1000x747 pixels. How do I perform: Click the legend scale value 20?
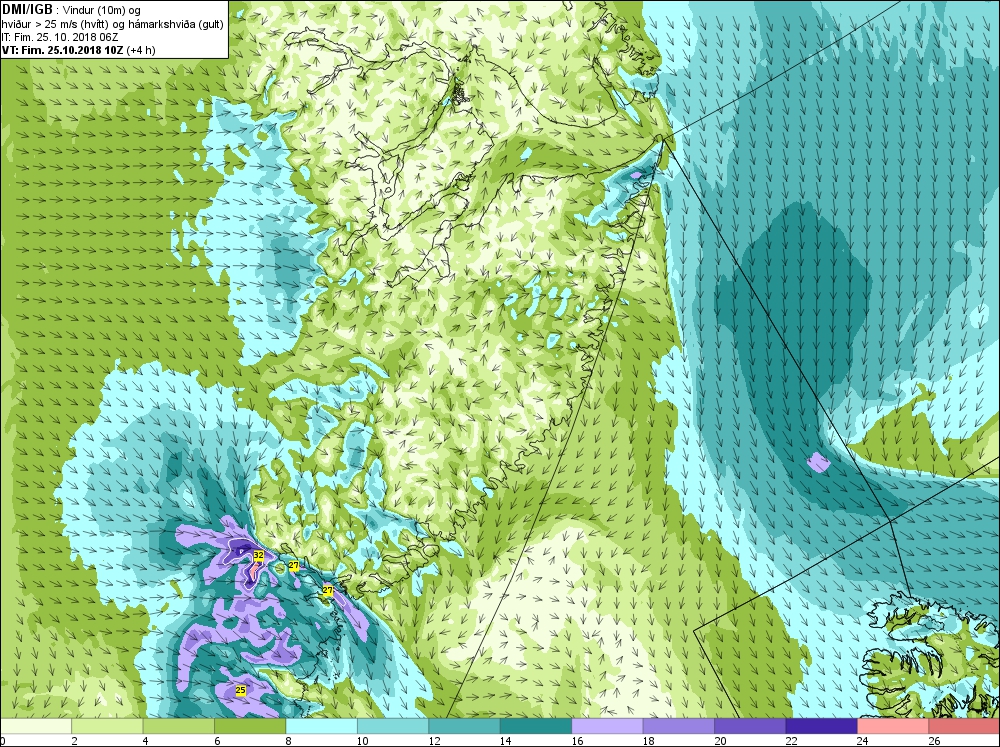tap(720, 741)
